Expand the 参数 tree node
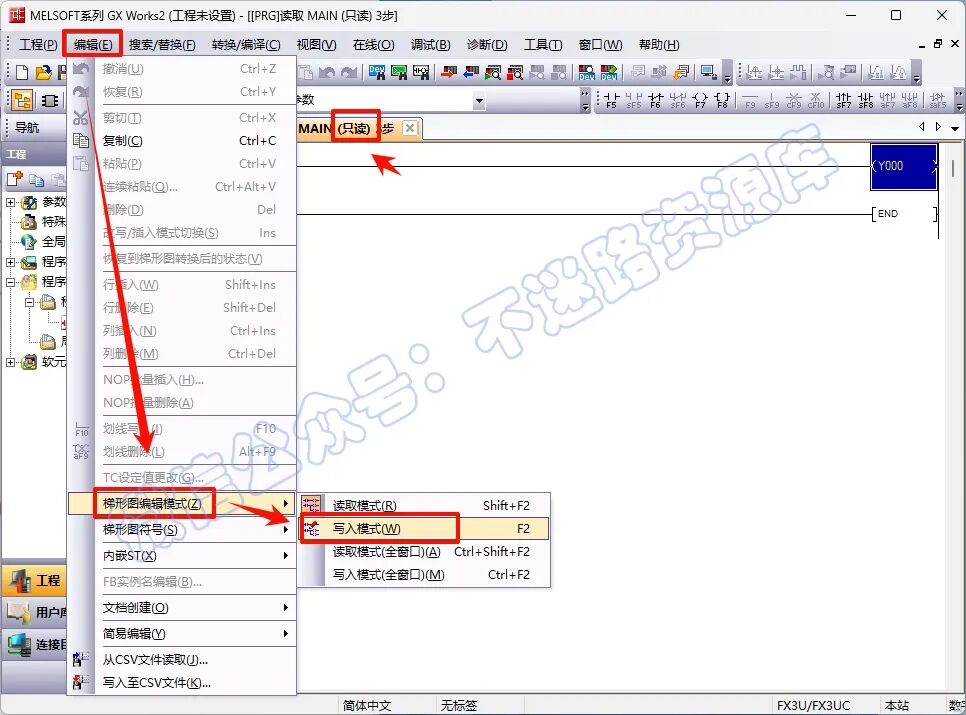 coord(10,202)
